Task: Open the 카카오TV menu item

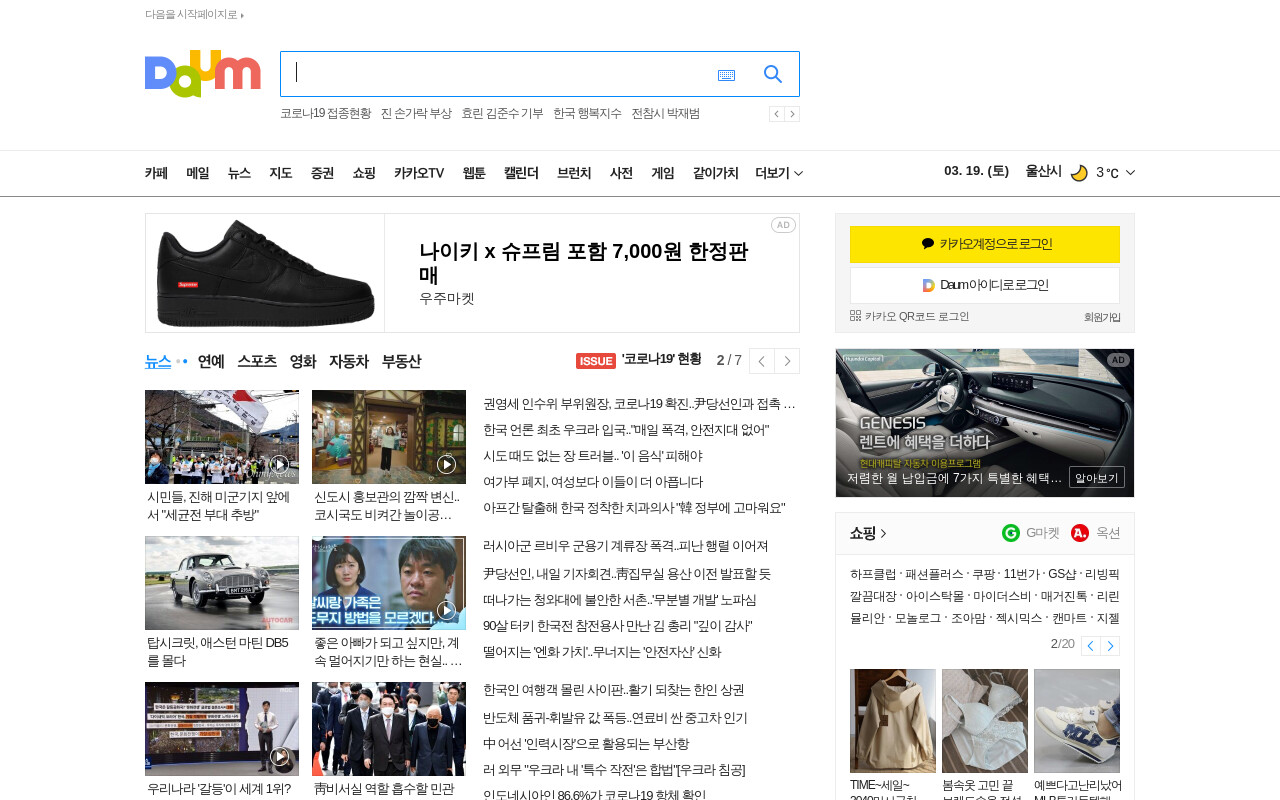Action: pos(419,173)
